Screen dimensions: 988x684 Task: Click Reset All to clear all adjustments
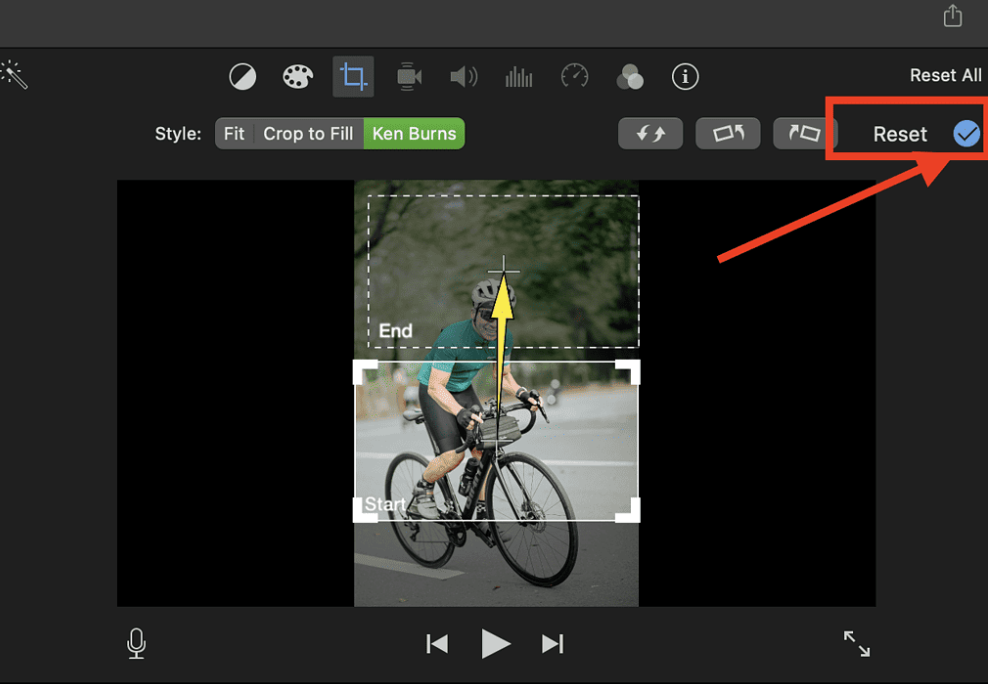(947, 73)
